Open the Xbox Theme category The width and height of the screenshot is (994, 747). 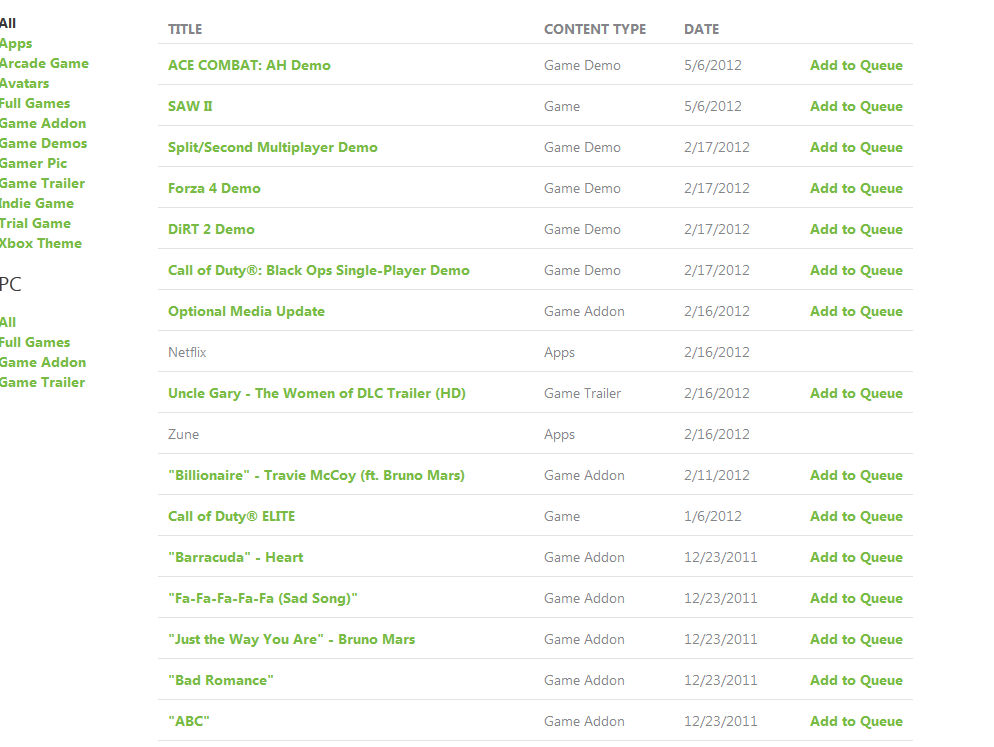pos(41,244)
